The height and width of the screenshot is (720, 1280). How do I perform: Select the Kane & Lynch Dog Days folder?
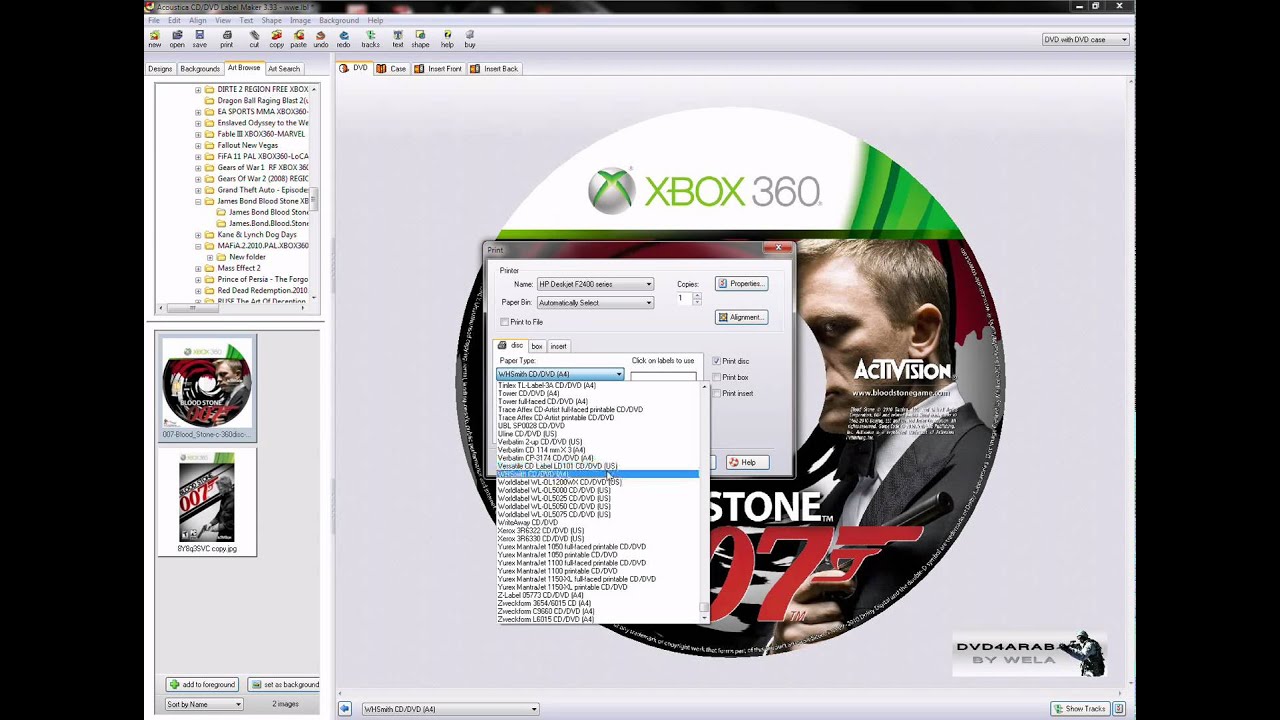[x=256, y=234]
